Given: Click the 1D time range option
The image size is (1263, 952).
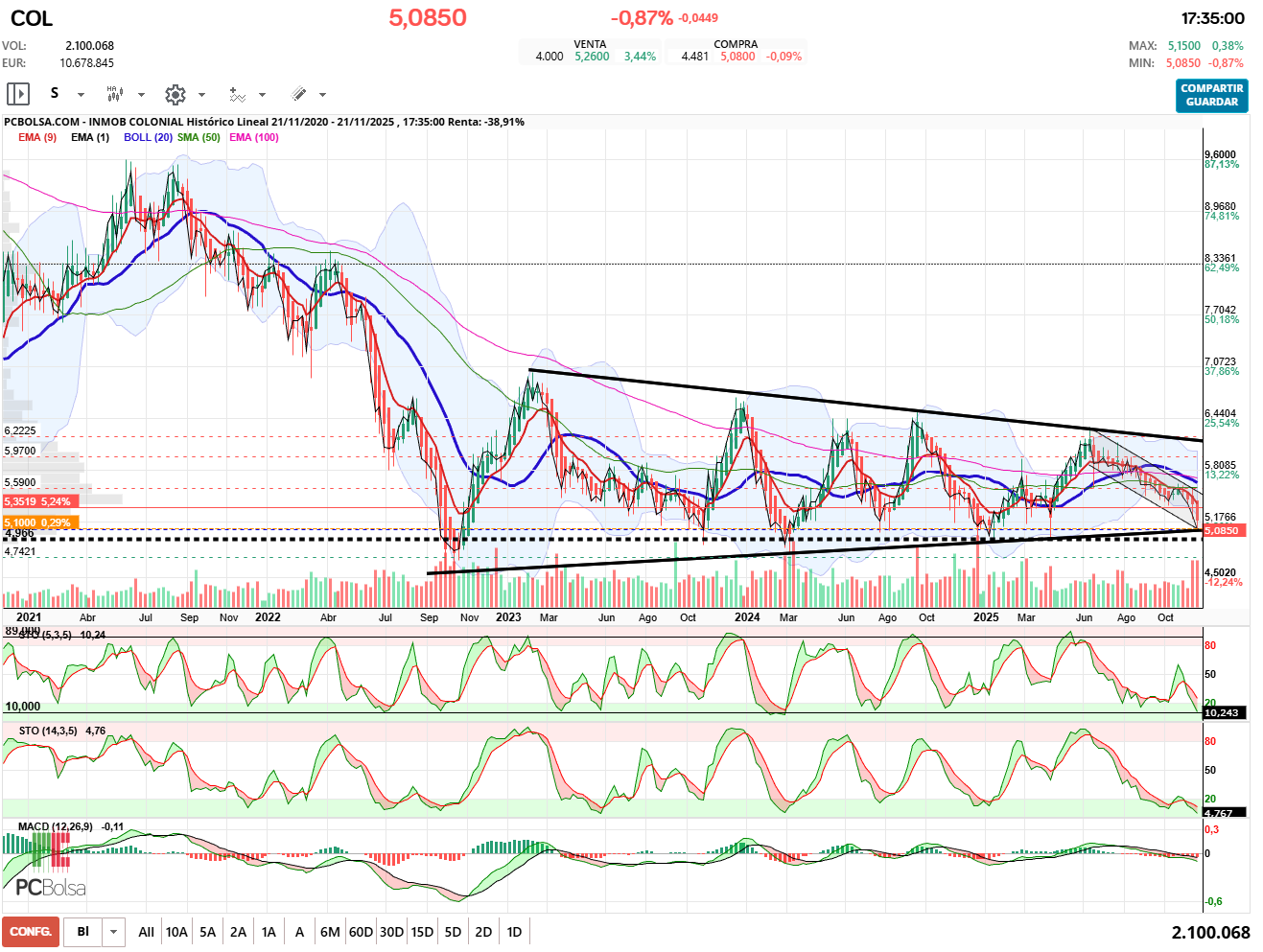Looking at the screenshot, I should coord(514,932).
